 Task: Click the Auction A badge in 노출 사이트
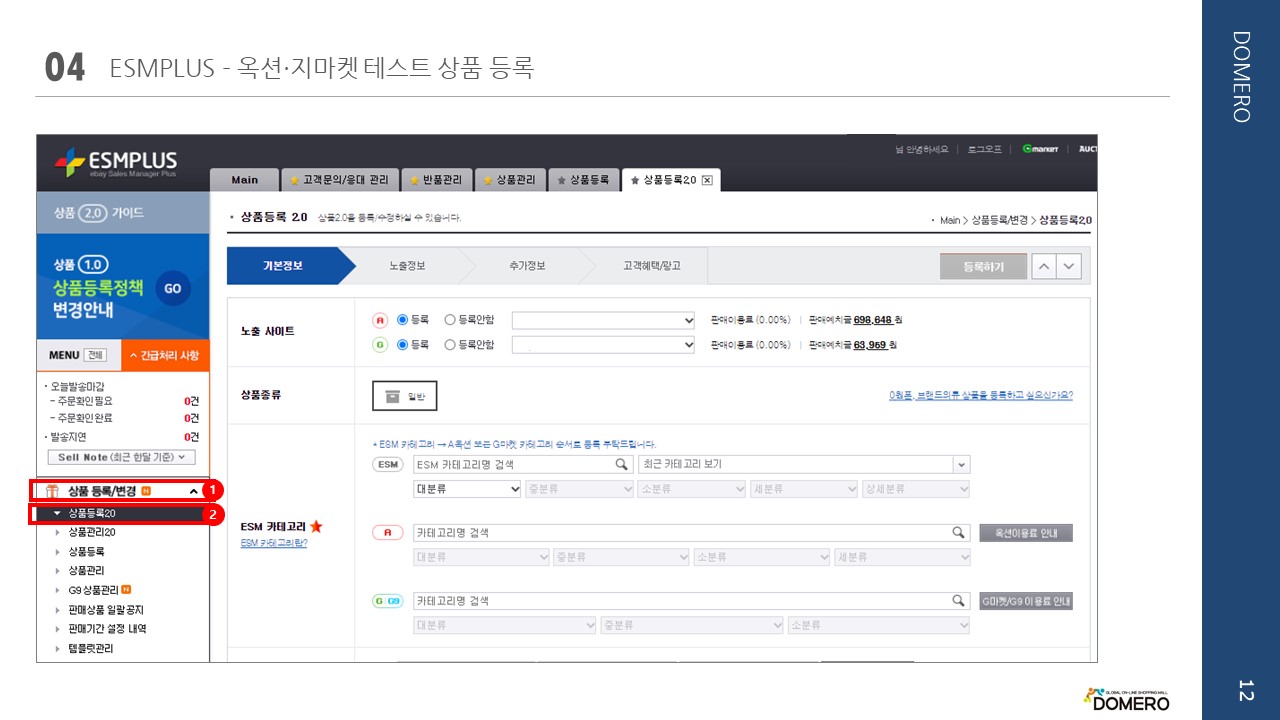pos(380,320)
